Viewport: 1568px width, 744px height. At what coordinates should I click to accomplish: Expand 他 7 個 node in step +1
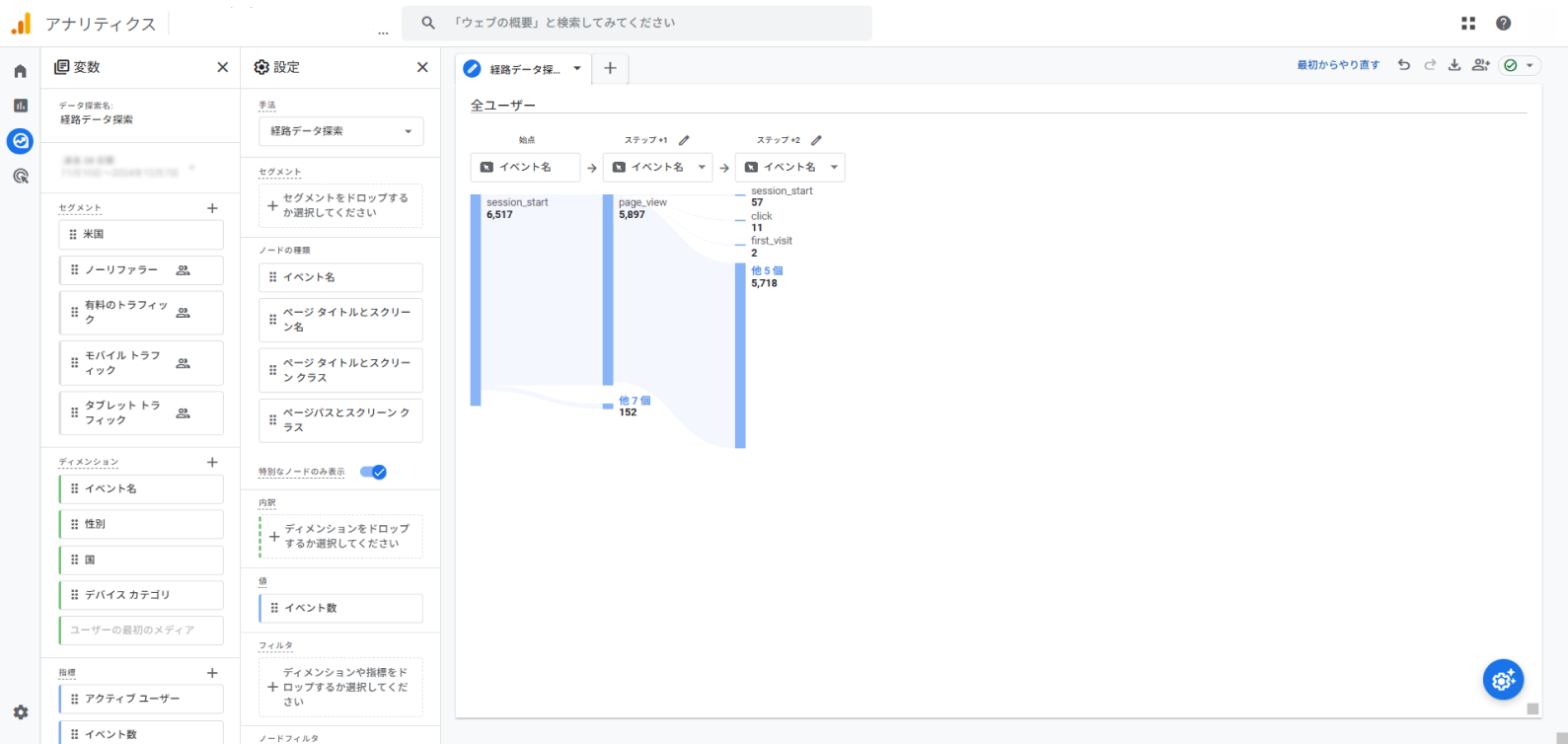(x=635, y=401)
